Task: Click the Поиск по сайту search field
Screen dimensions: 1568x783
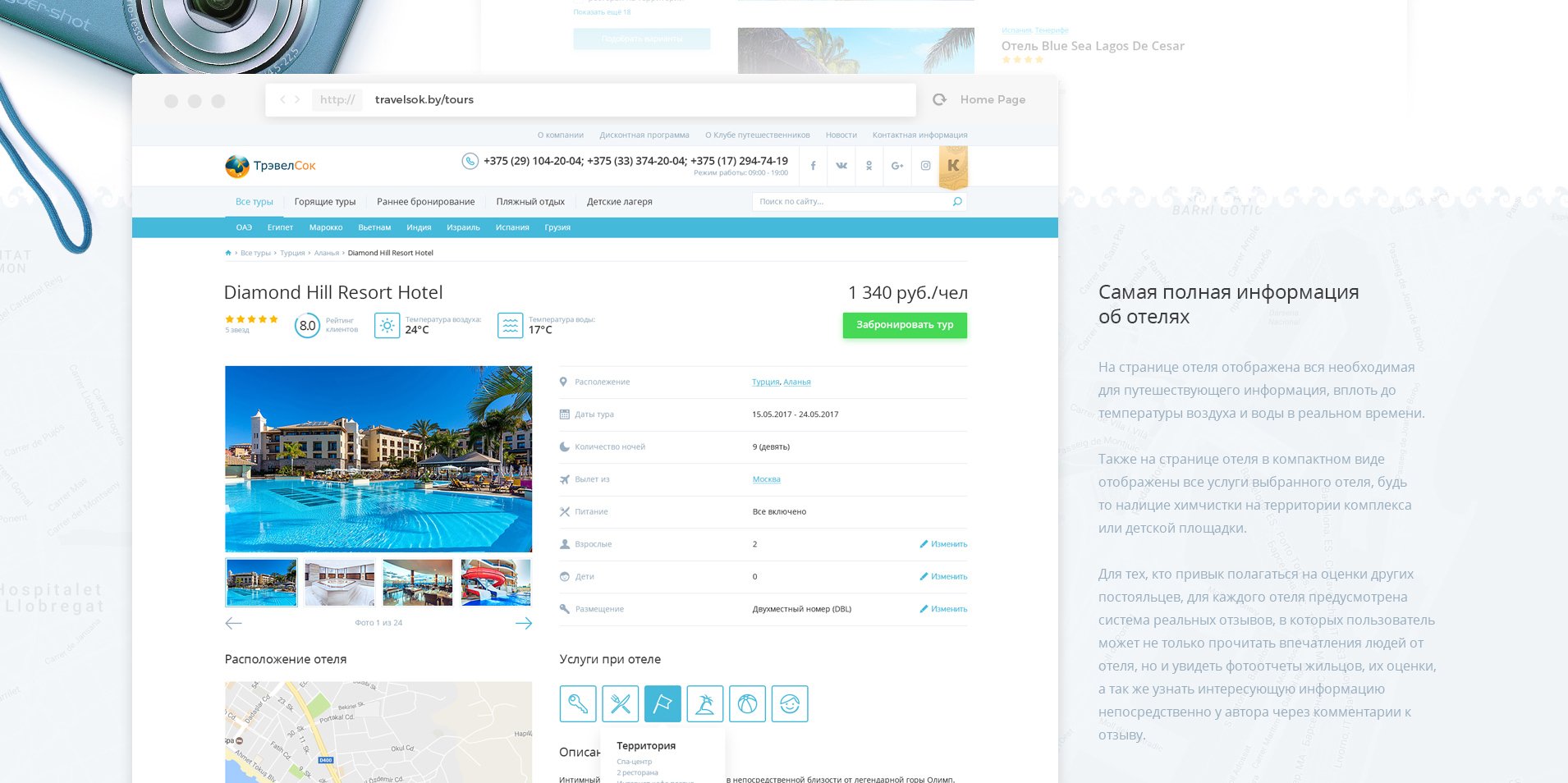Action: (850, 202)
